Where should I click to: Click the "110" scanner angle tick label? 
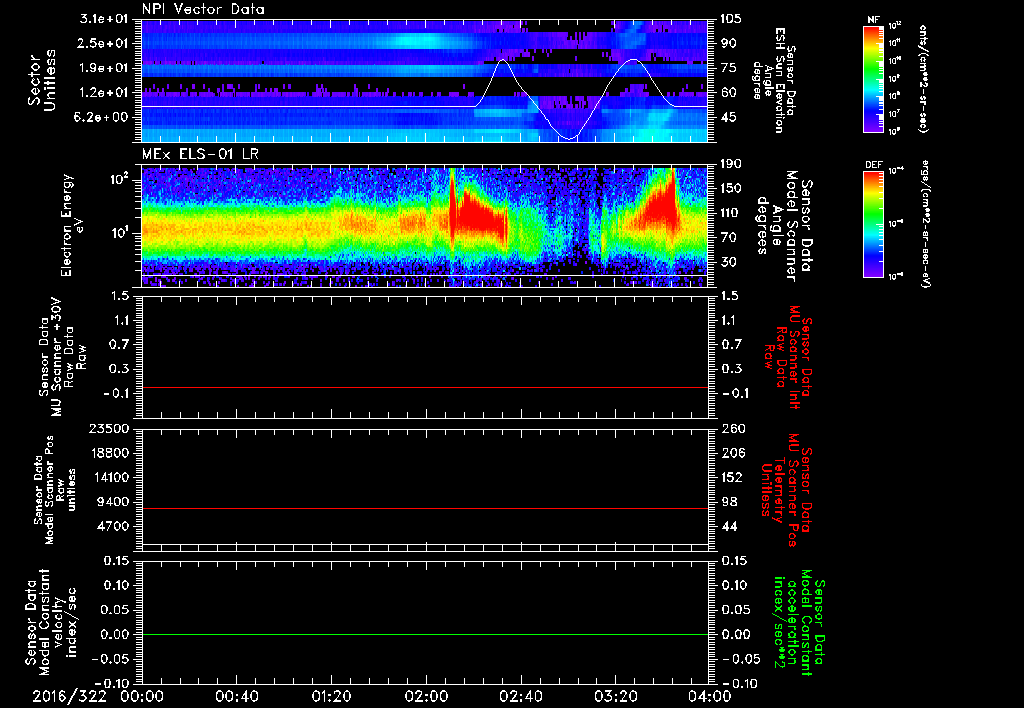tap(731, 213)
